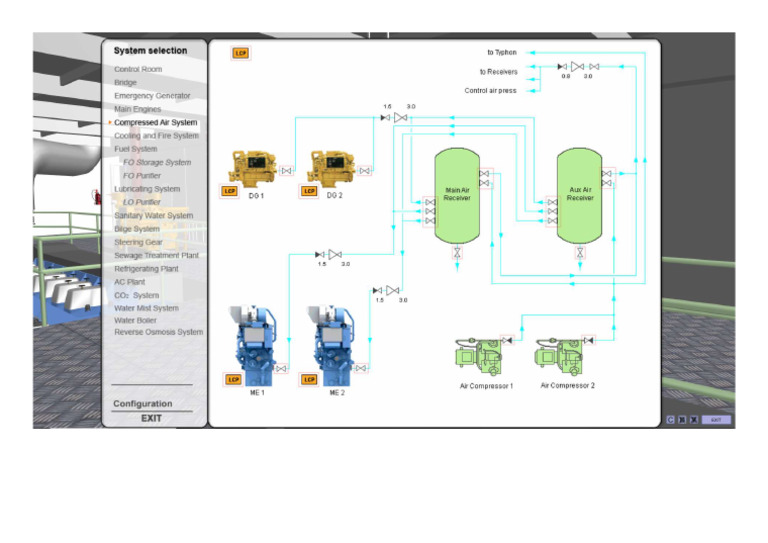Select the DG 1 diesel generator image

tap(253, 168)
